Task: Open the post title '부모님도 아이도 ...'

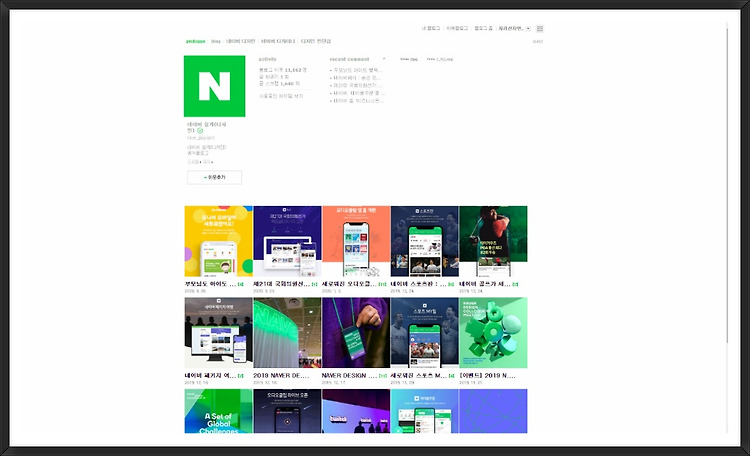Action: coord(210,284)
